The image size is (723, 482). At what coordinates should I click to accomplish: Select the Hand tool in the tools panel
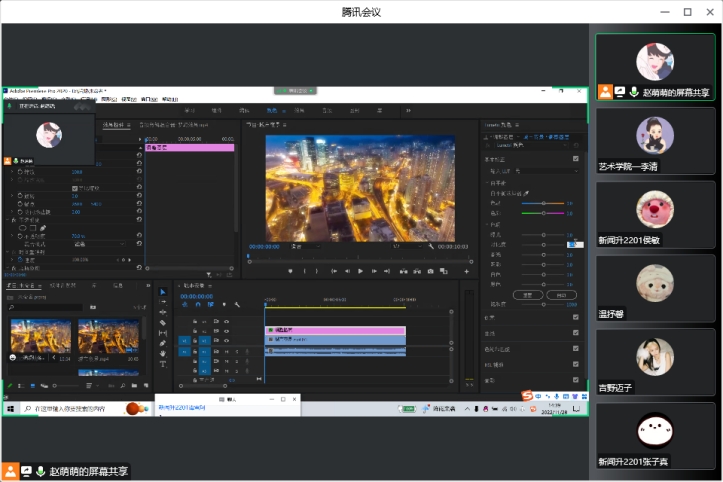coord(163,353)
